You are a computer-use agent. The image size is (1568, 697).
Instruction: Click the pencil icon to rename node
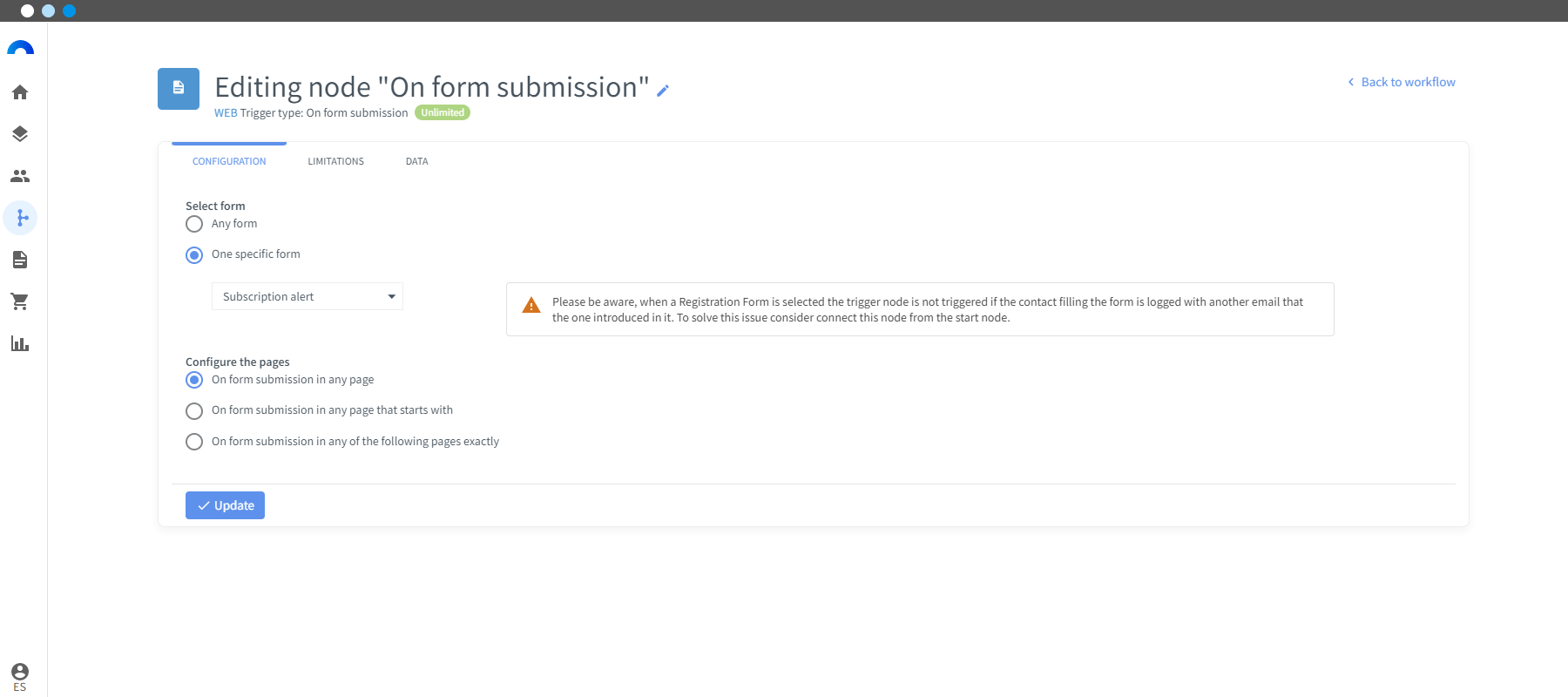(x=663, y=91)
